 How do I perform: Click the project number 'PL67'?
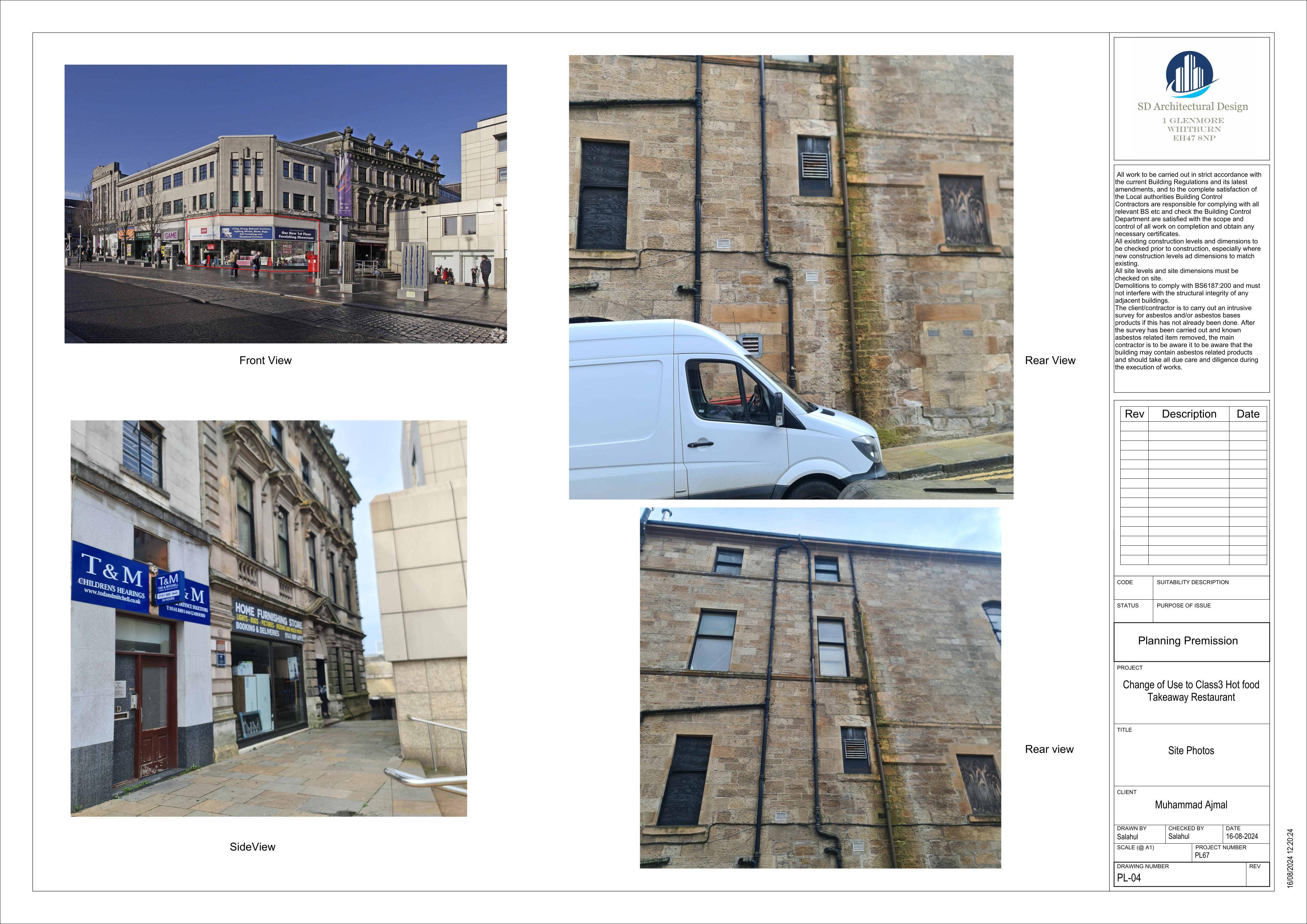[x=1202, y=855]
